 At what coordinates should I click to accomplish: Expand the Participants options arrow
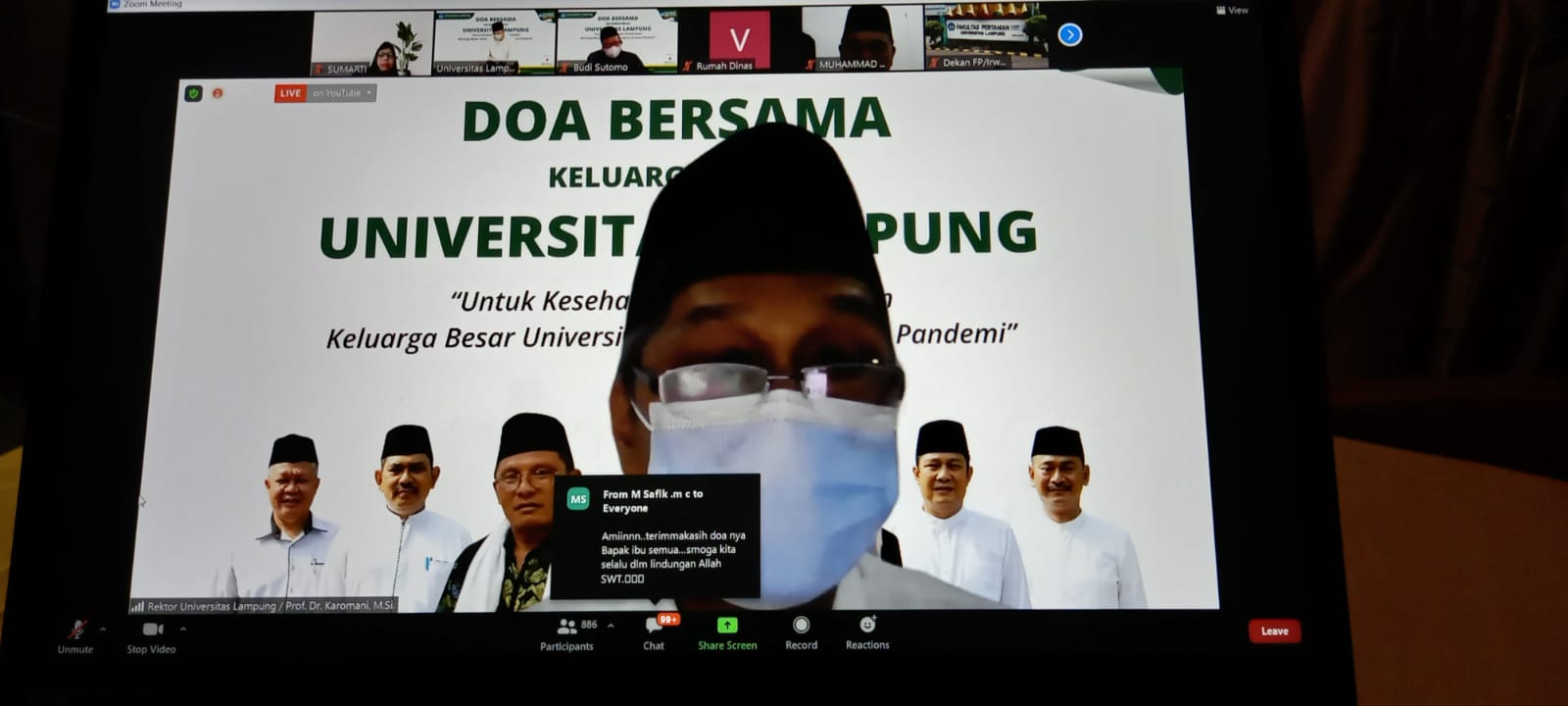[611, 626]
